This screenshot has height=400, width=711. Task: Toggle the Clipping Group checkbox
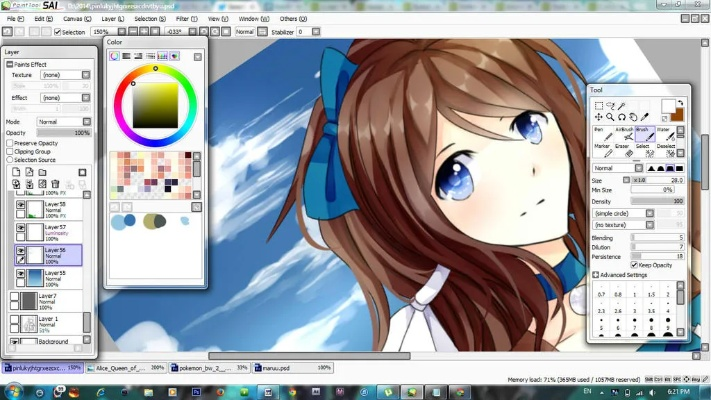[x=9, y=151]
